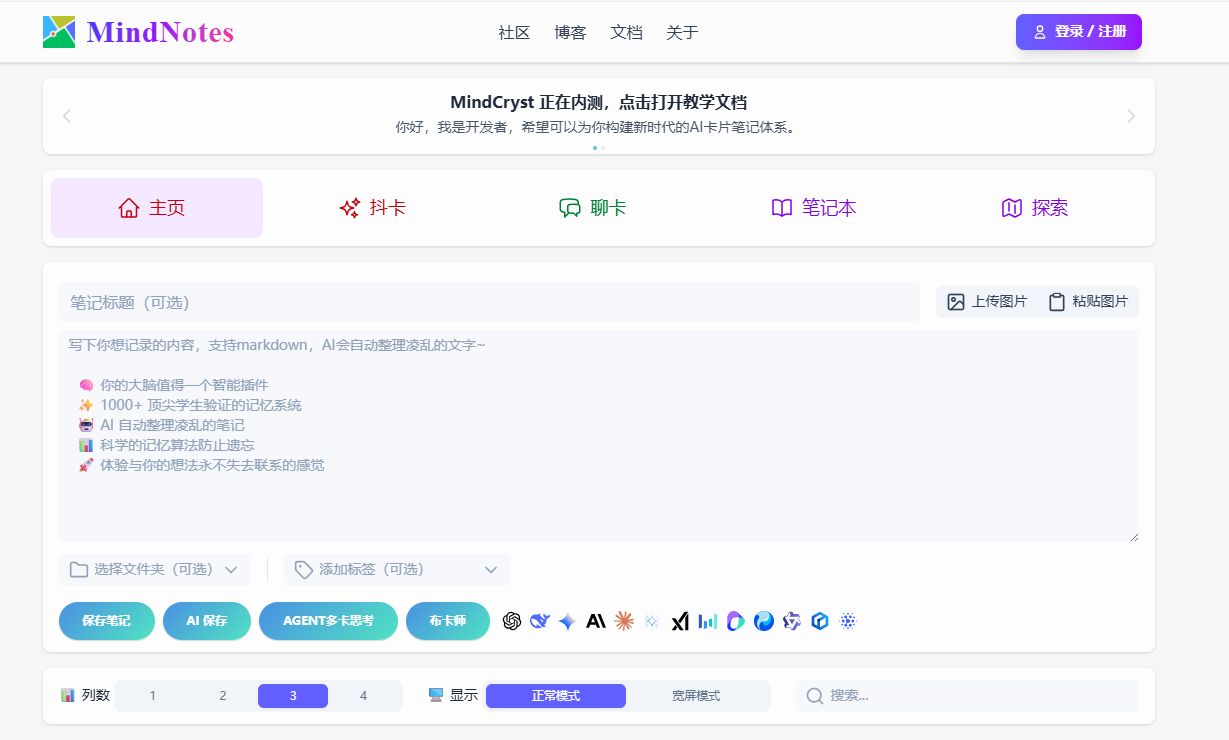The width and height of the screenshot is (1229, 740).
Task: Click the magnifier icon in search box
Action: (x=815, y=695)
